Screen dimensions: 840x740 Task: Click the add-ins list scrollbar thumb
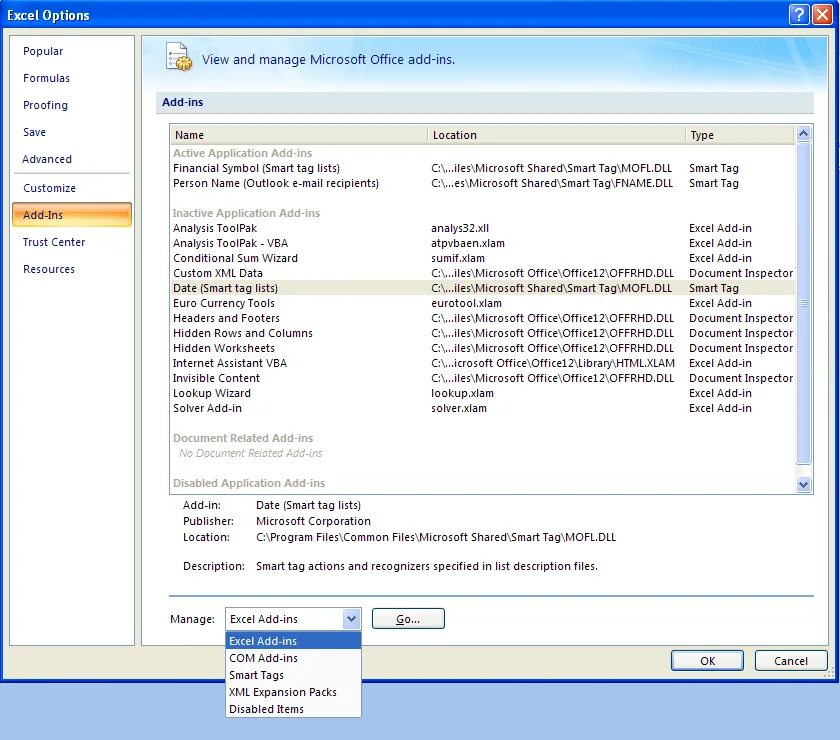[803, 303]
